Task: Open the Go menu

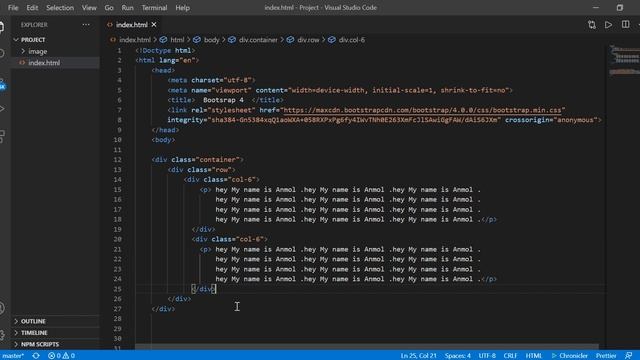Action: [x=109, y=8]
